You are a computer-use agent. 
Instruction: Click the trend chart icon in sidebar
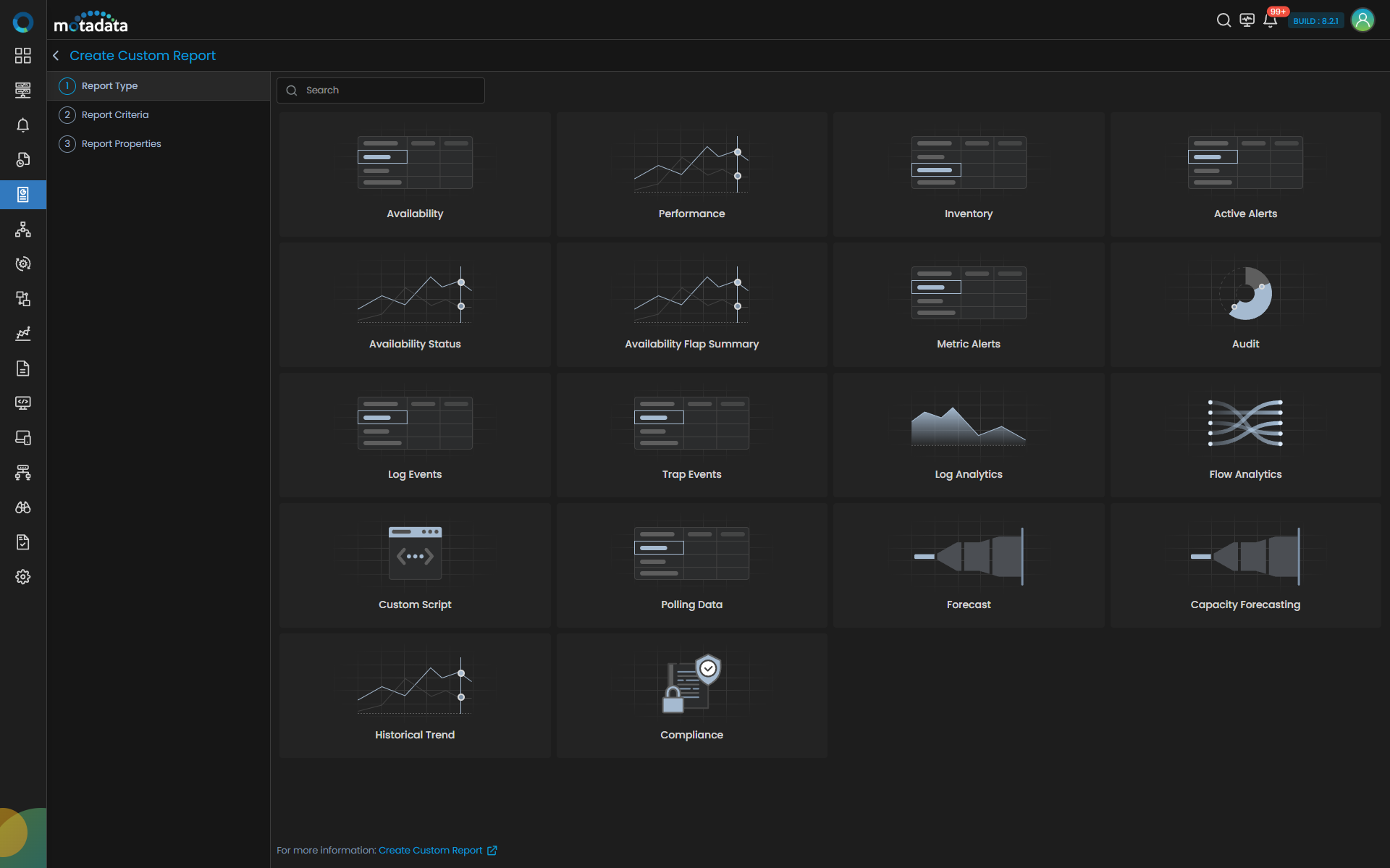tap(23, 334)
